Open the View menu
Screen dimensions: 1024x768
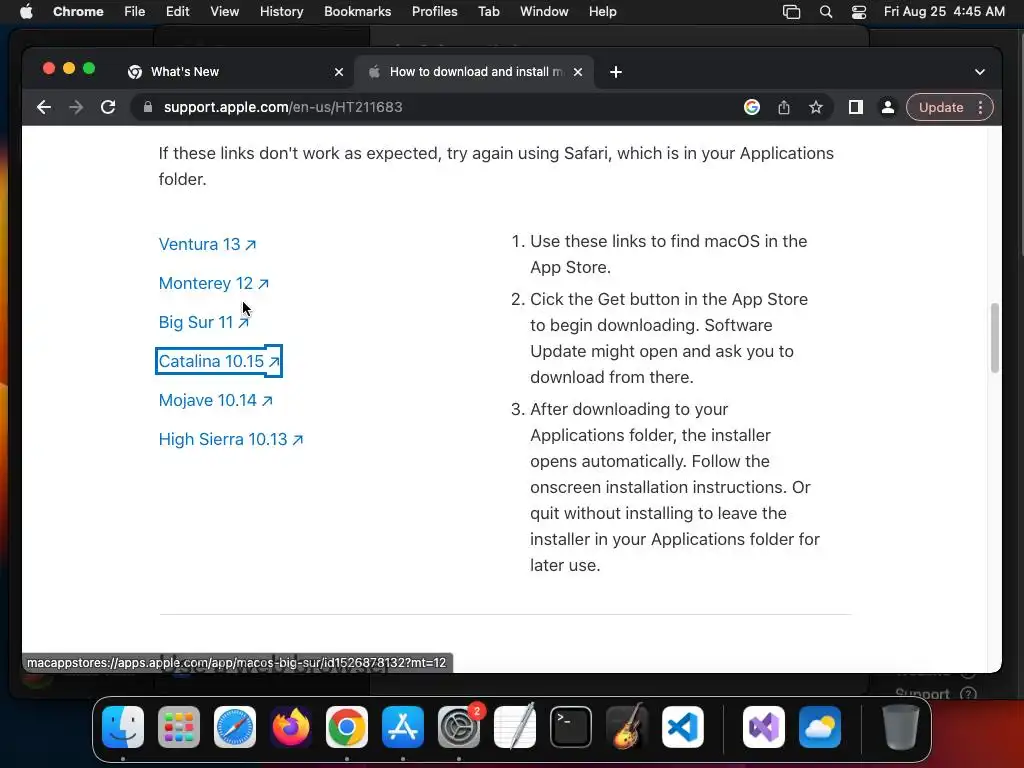tap(224, 12)
